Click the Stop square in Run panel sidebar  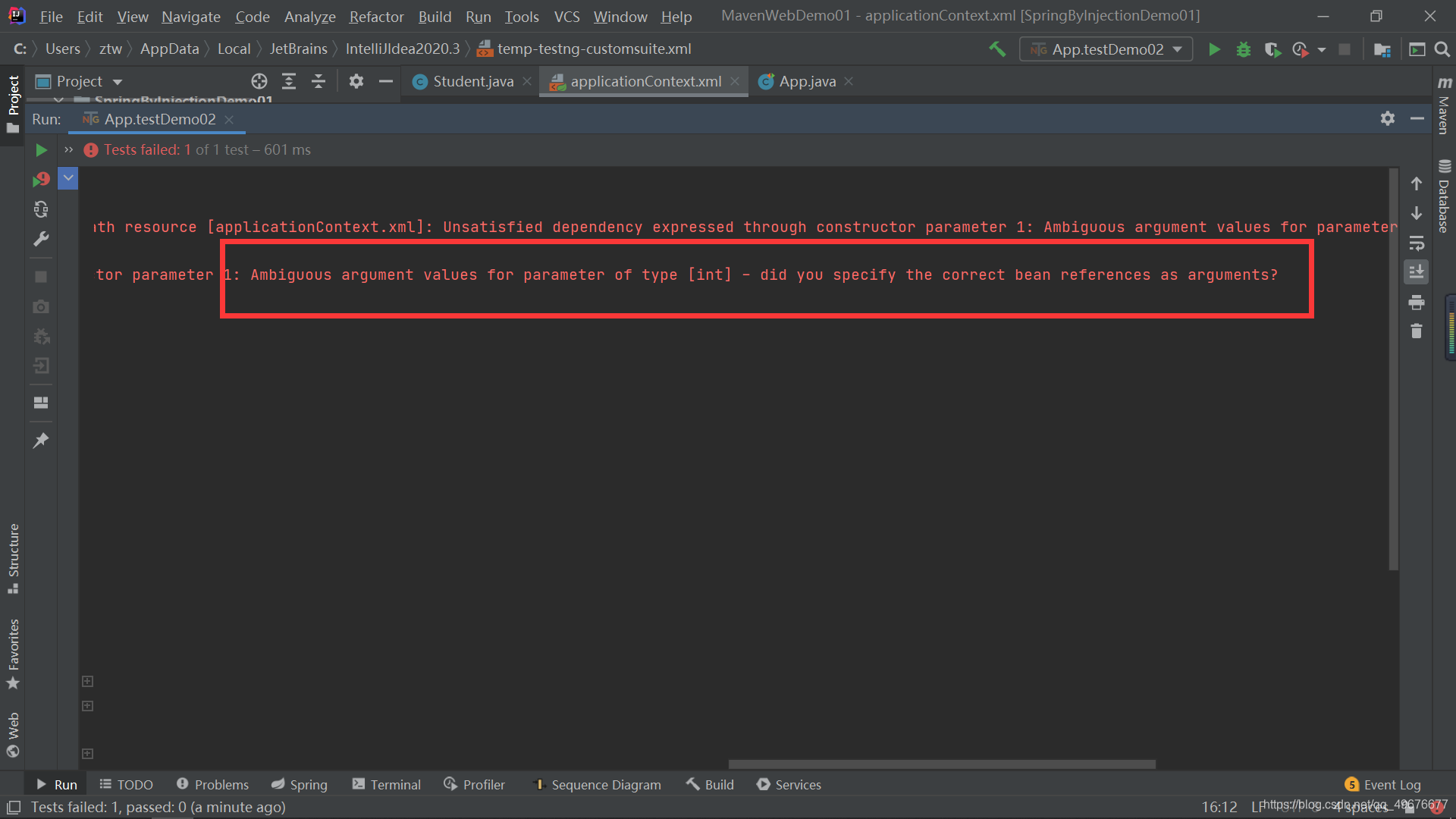41,277
